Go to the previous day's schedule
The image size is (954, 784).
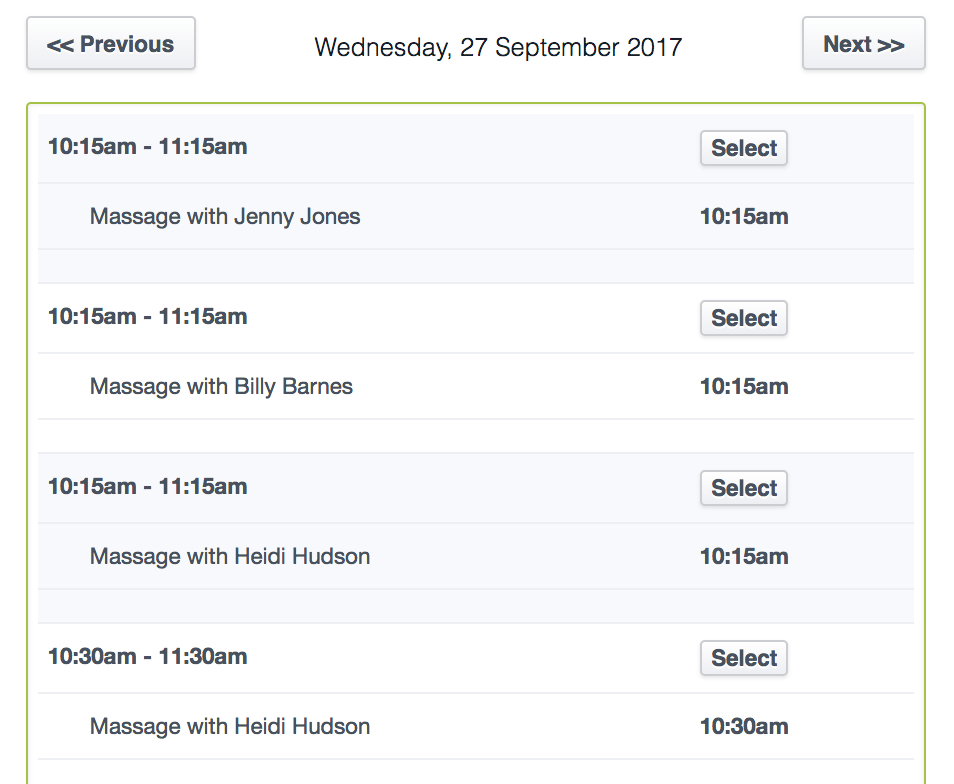(110, 43)
